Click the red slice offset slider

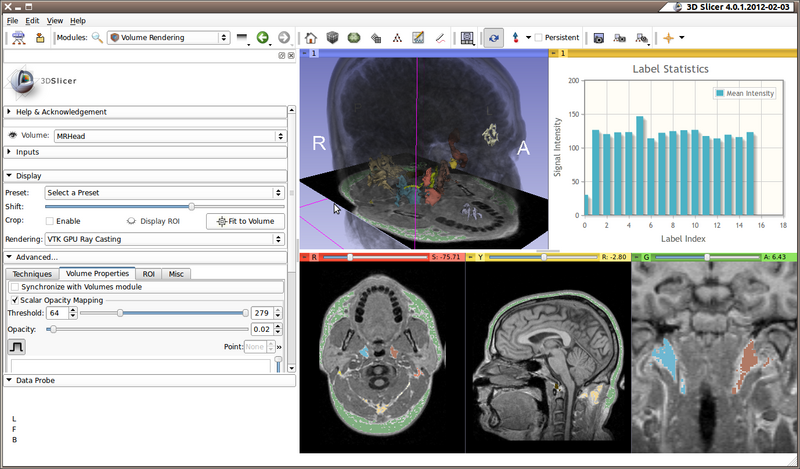pyautogui.click(x=375, y=257)
